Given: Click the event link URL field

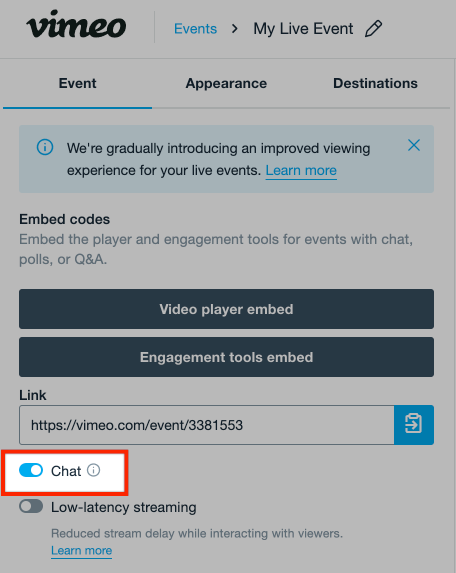Looking at the screenshot, I should click(x=207, y=425).
